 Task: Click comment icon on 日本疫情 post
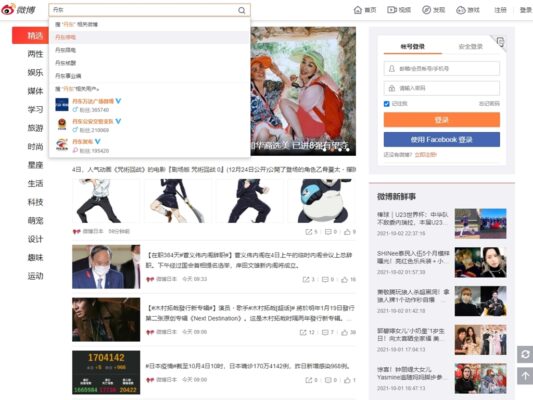[328, 380]
